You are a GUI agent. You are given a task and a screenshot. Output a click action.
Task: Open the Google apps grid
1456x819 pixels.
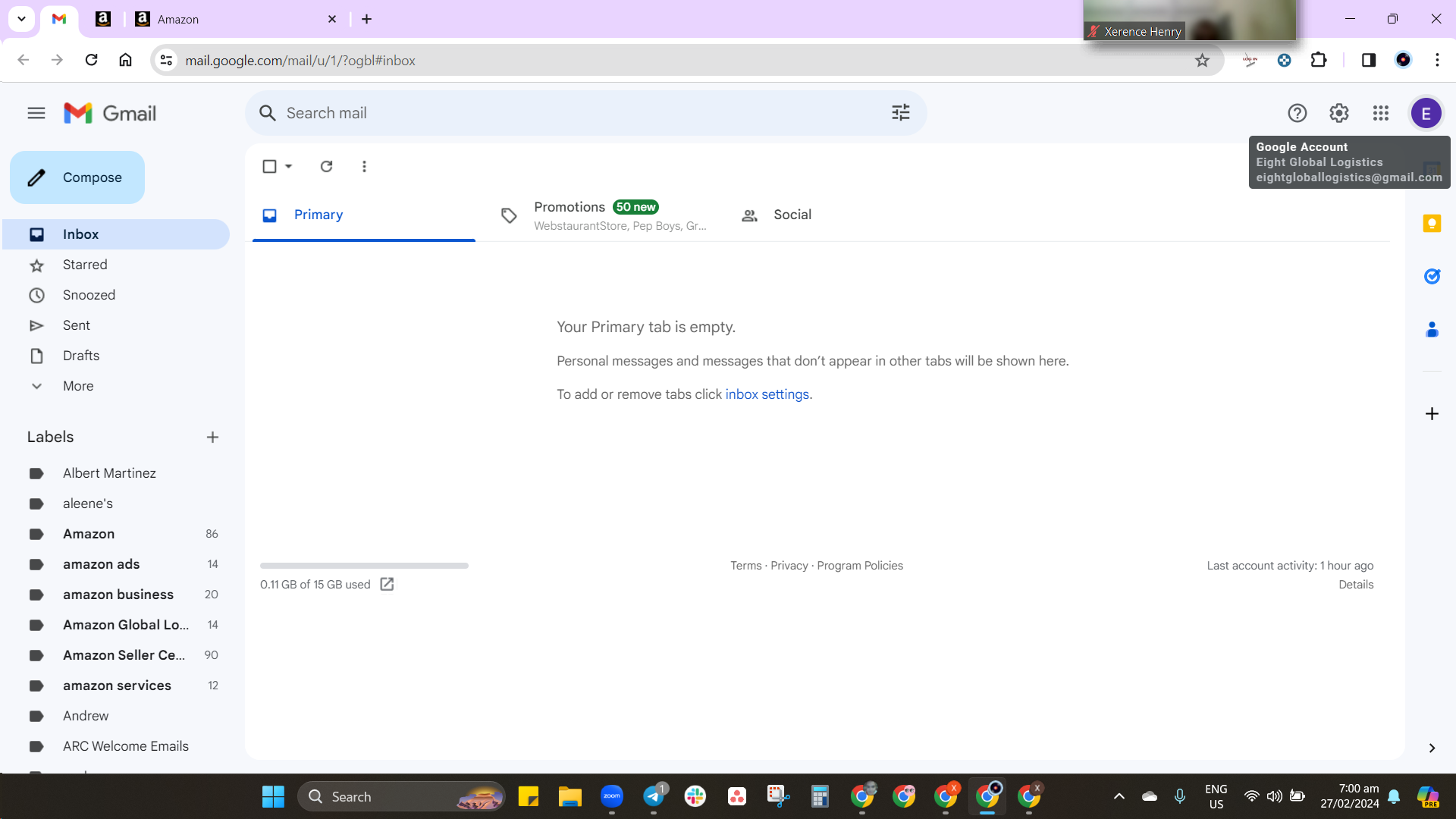1380,113
